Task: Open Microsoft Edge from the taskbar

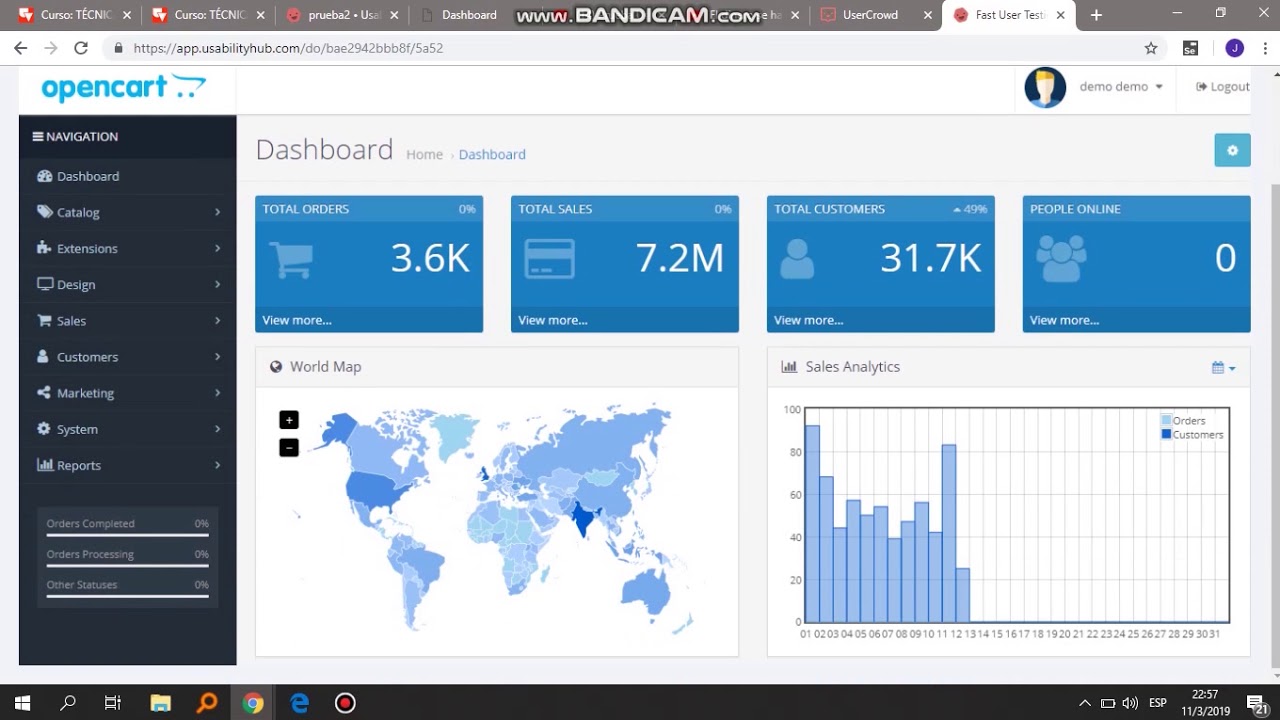Action: tap(299, 703)
